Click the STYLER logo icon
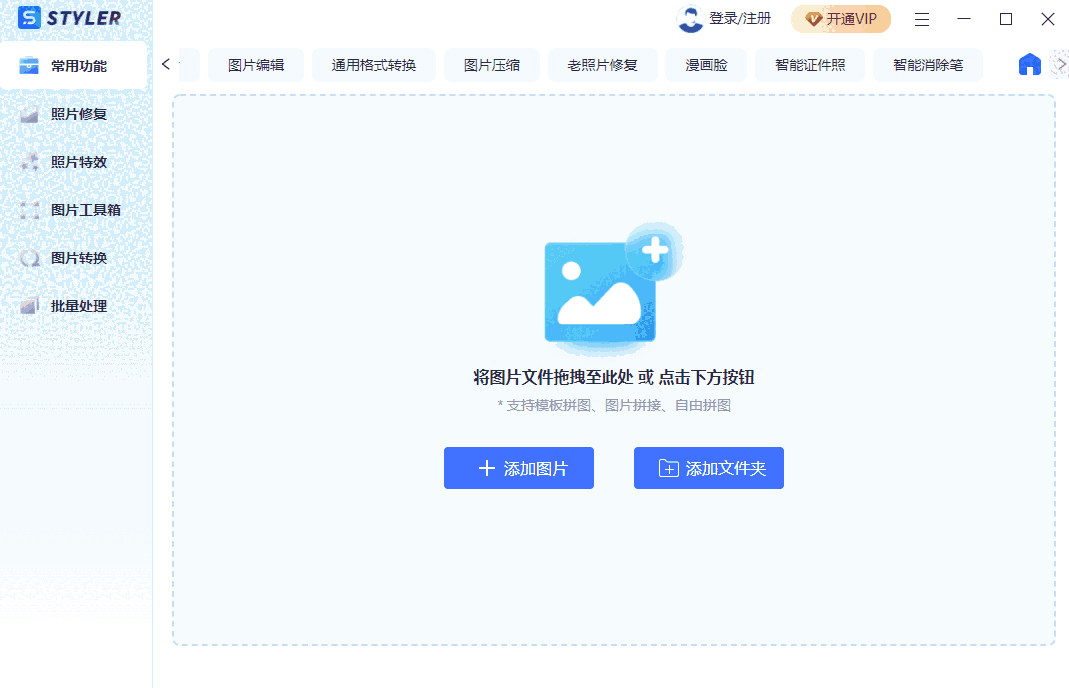Screen dimensions: 1069x688 point(29,18)
